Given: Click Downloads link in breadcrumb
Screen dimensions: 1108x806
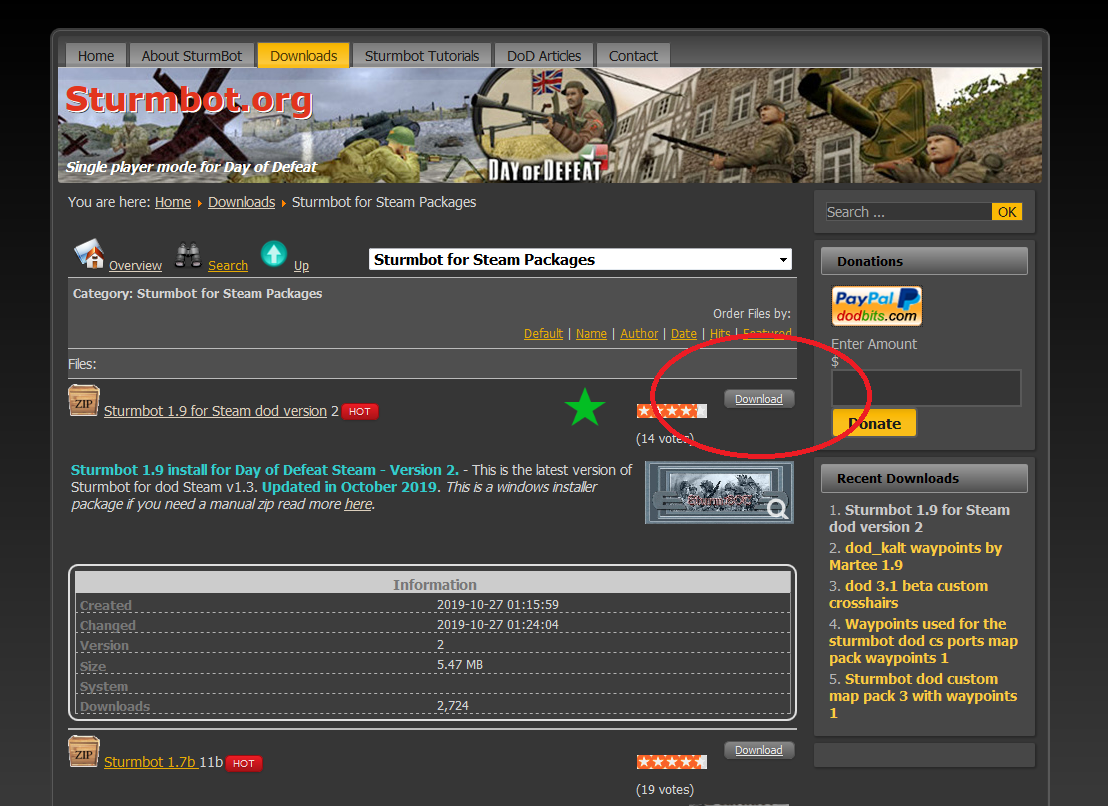Looking at the screenshot, I should (241, 202).
